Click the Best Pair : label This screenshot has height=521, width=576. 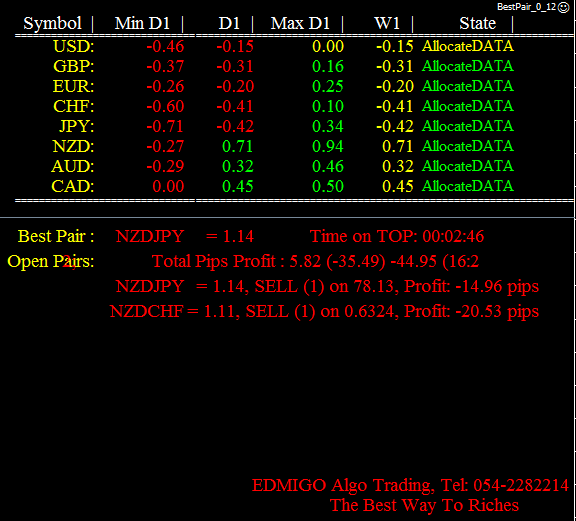tap(56, 236)
